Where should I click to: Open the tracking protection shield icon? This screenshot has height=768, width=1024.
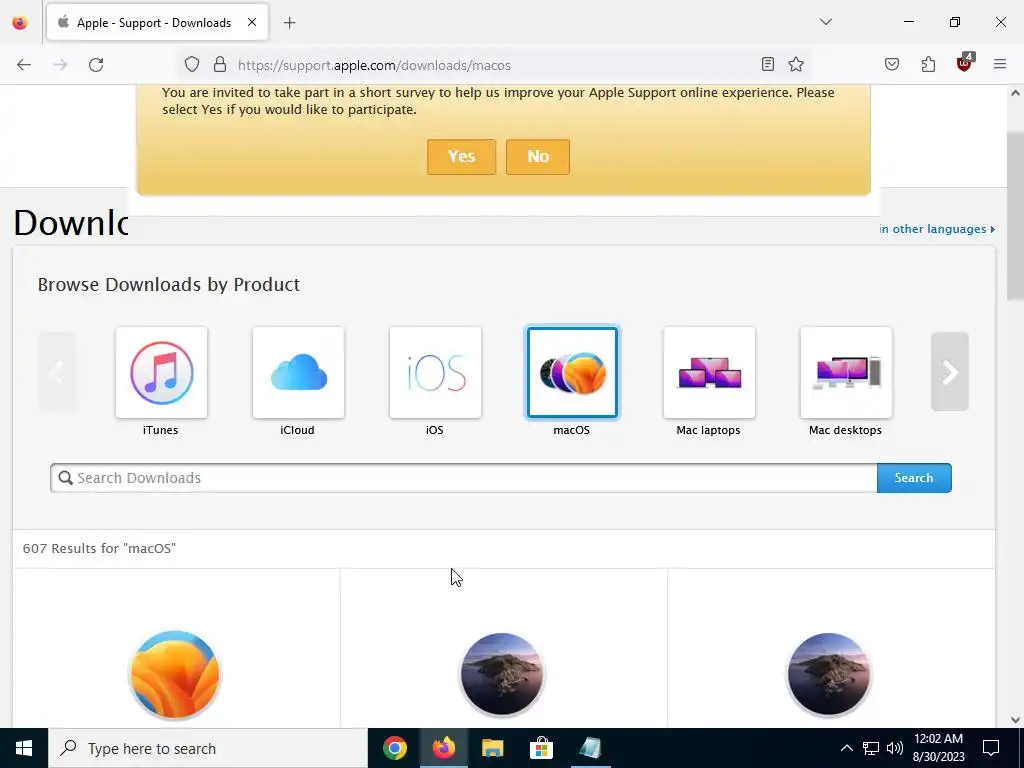point(191,64)
